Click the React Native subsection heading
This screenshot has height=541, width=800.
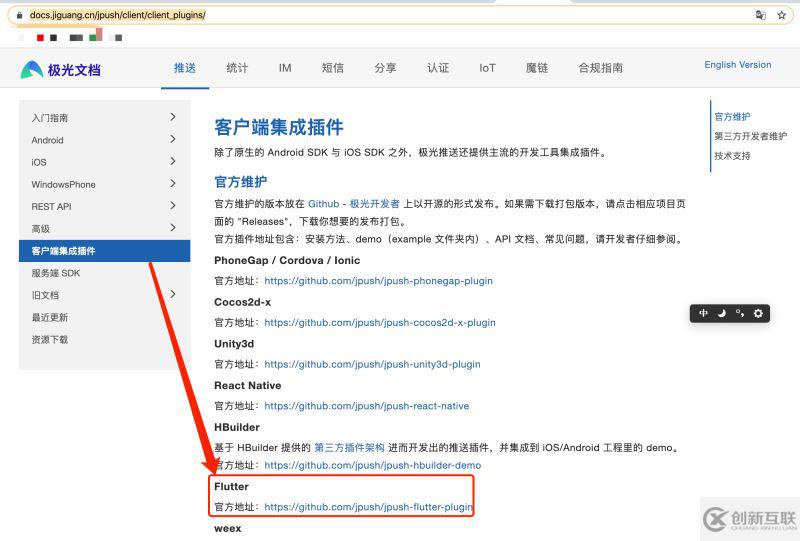click(248, 386)
